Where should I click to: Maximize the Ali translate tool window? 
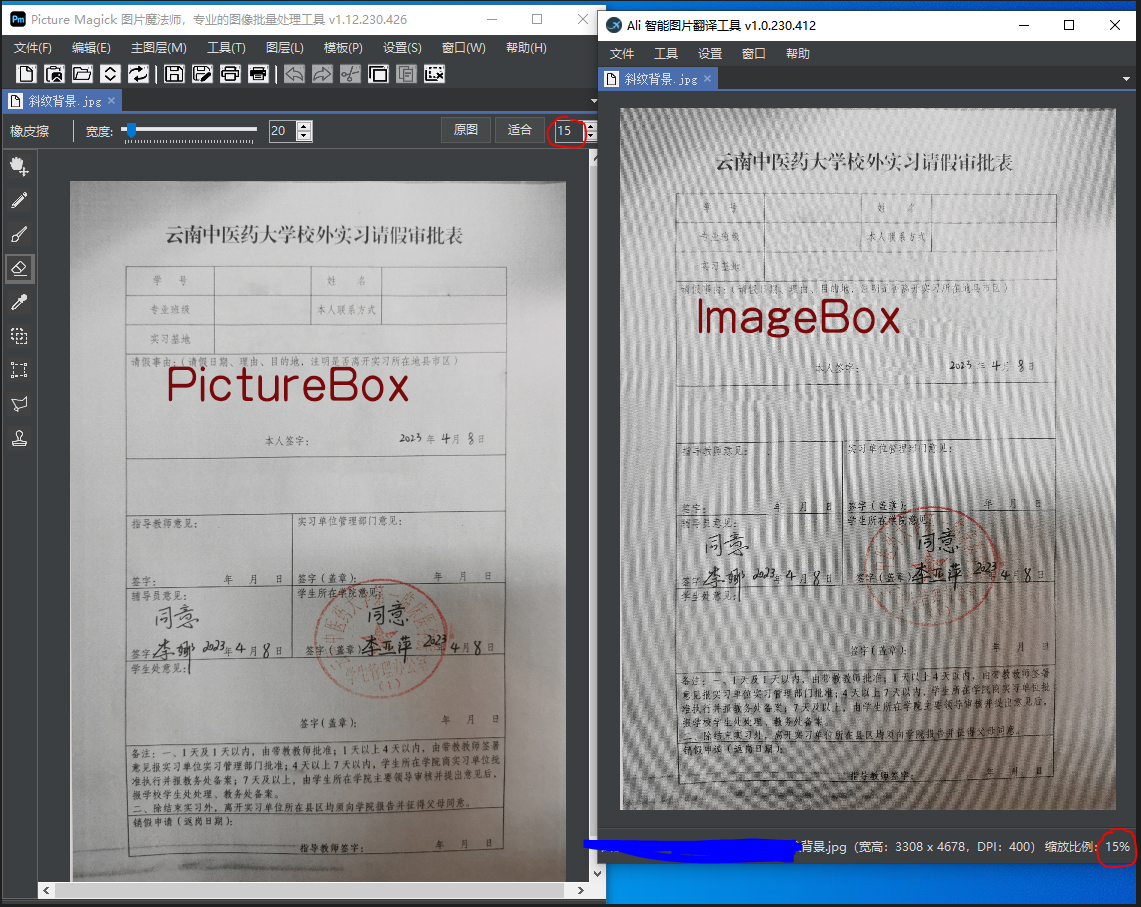point(1069,25)
